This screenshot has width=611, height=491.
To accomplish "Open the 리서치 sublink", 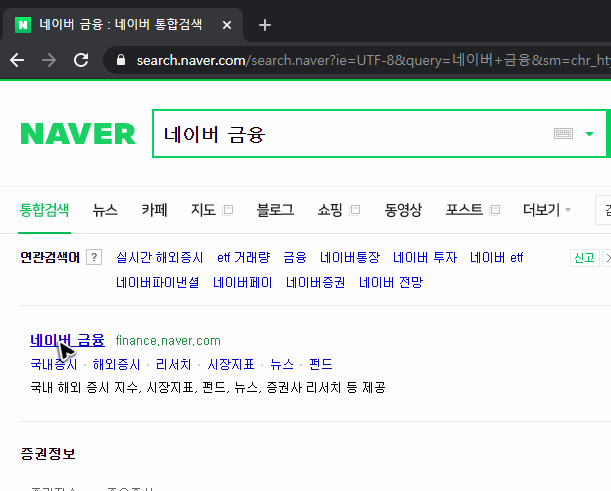I will tap(173, 364).
